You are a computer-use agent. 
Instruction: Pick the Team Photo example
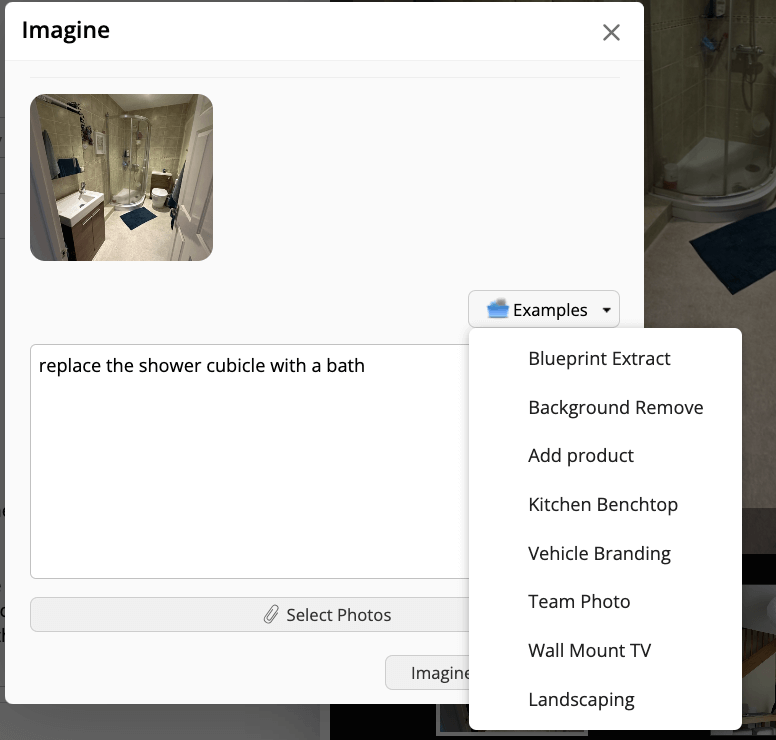coord(579,602)
